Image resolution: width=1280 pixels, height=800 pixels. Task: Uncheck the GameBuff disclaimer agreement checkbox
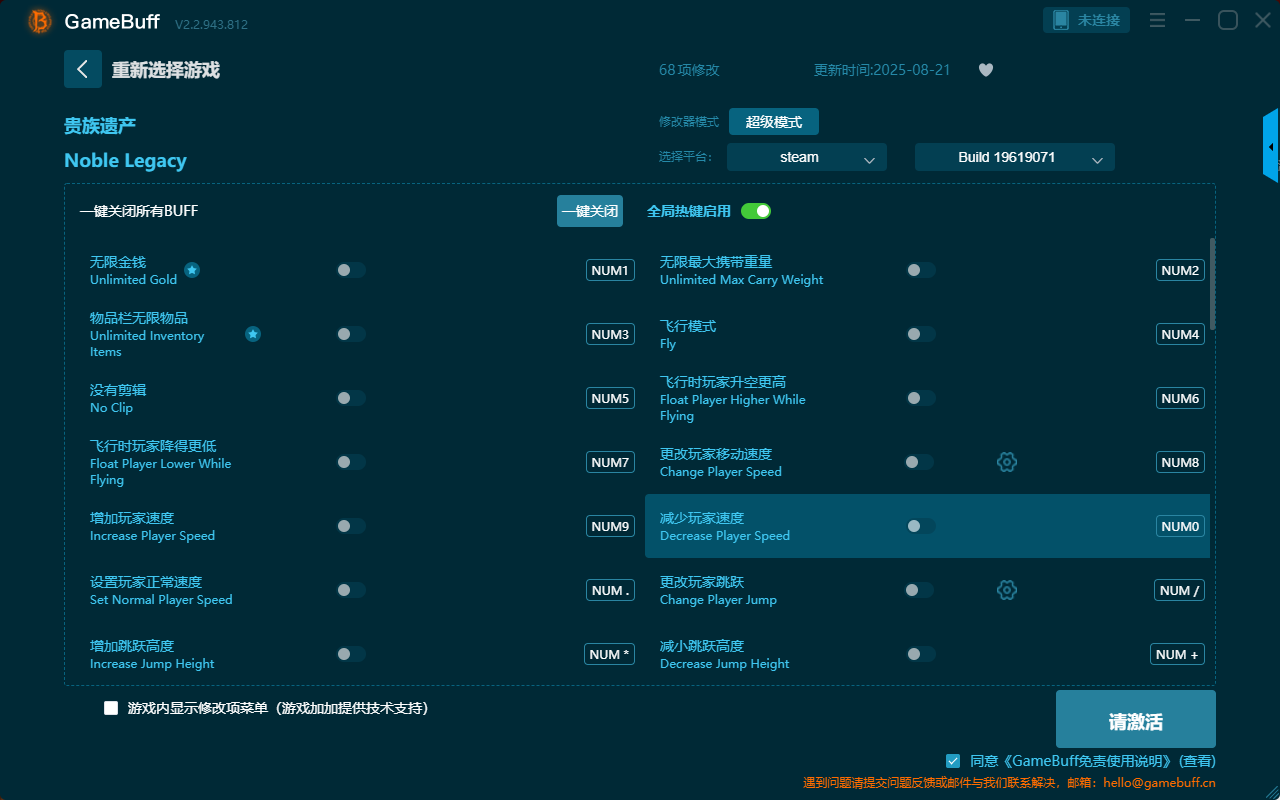tap(953, 761)
